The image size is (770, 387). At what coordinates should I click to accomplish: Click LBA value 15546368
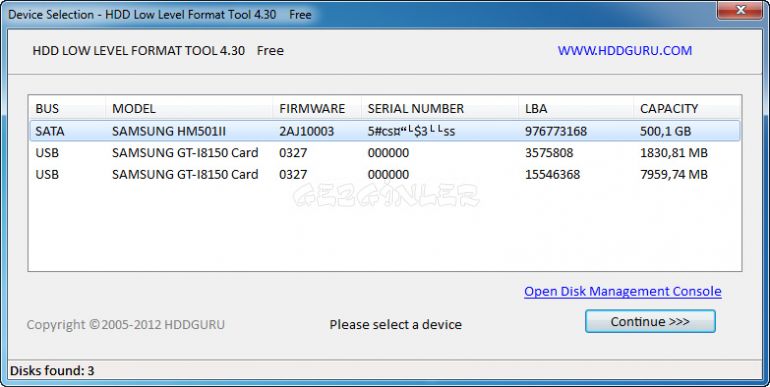[x=552, y=174]
